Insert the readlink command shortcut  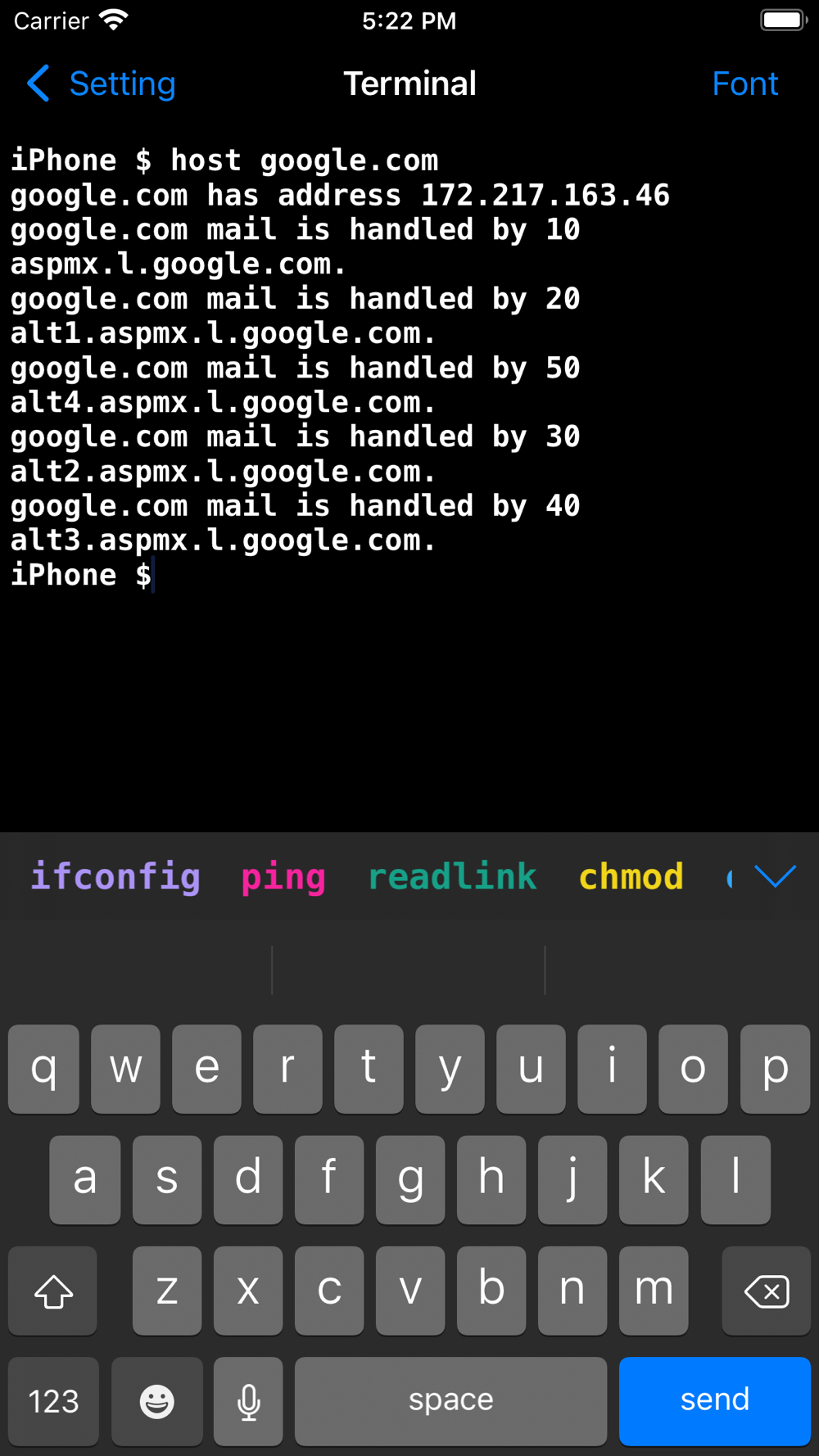pyautogui.click(x=452, y=877)
